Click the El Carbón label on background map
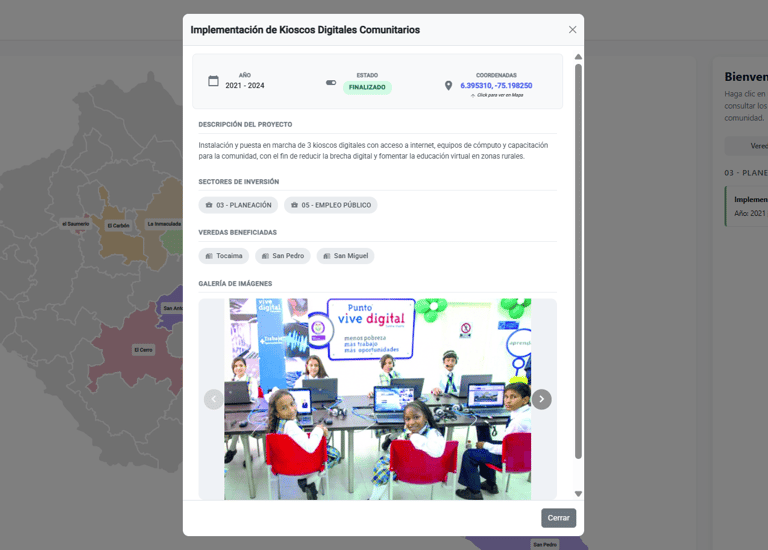The width and height of the screenshot is (768, 550). [x=119, y=226]
